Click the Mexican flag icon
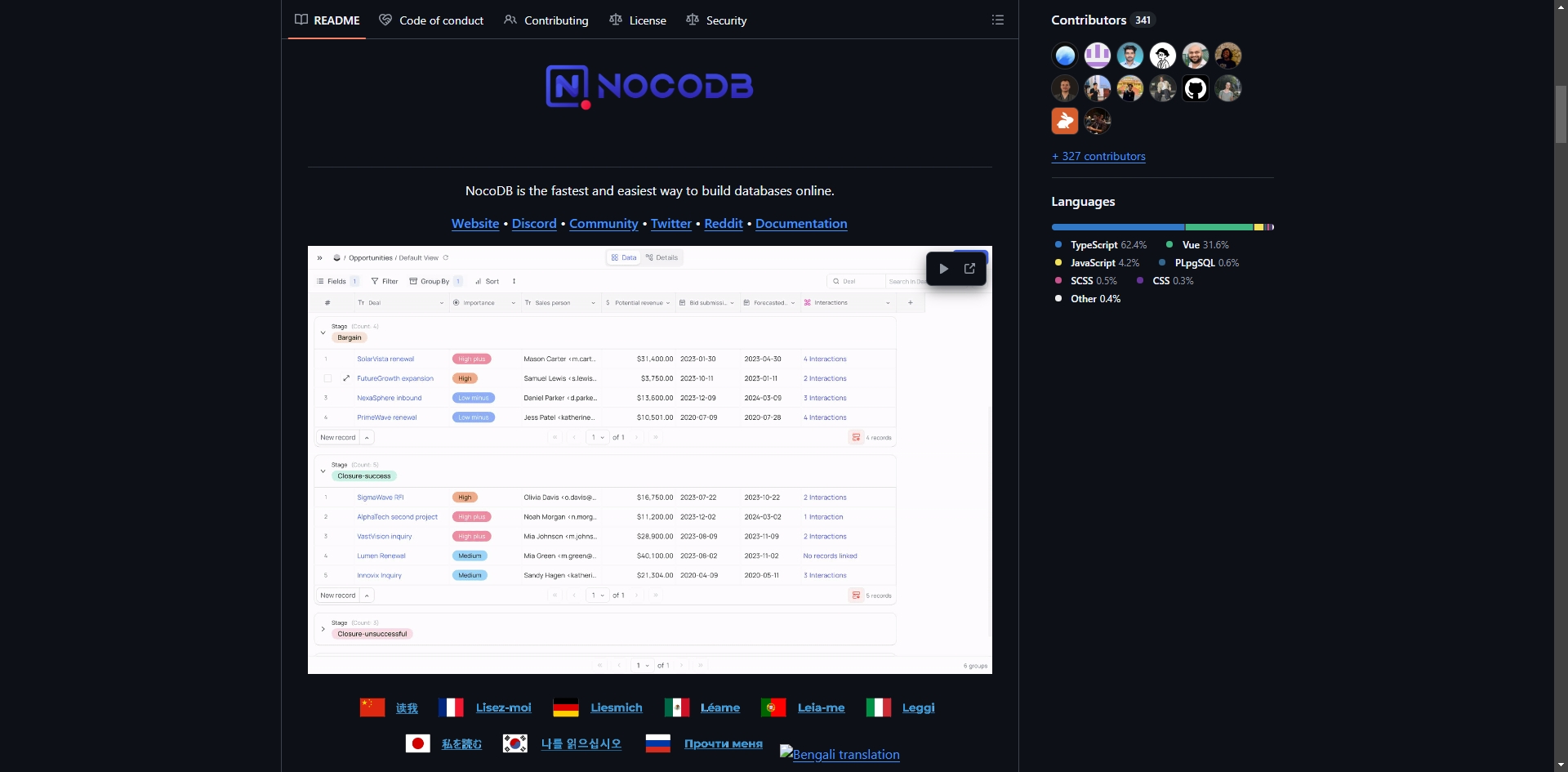Screen dimensions: 1568x772 (677, 707)
